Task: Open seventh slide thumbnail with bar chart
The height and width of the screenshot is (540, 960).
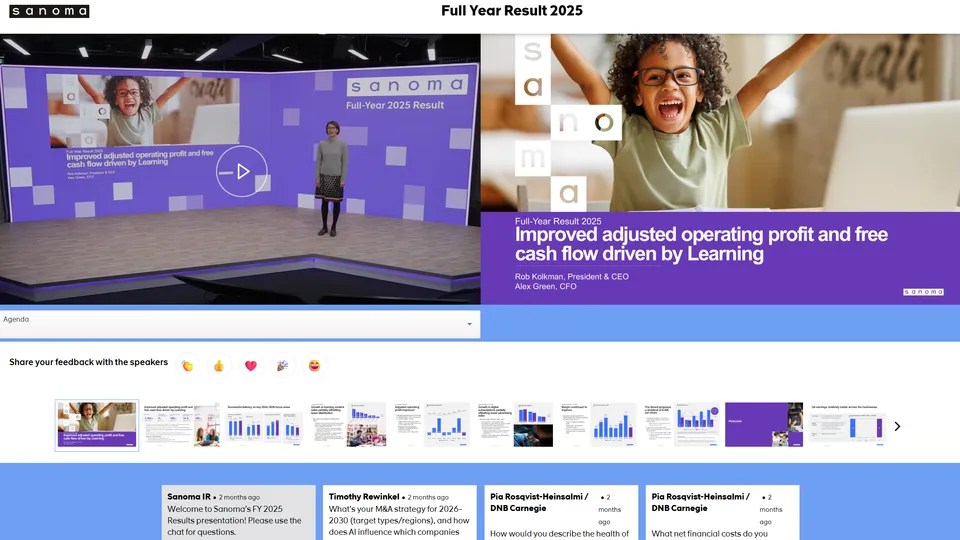Action: click(x=598, y=425)
